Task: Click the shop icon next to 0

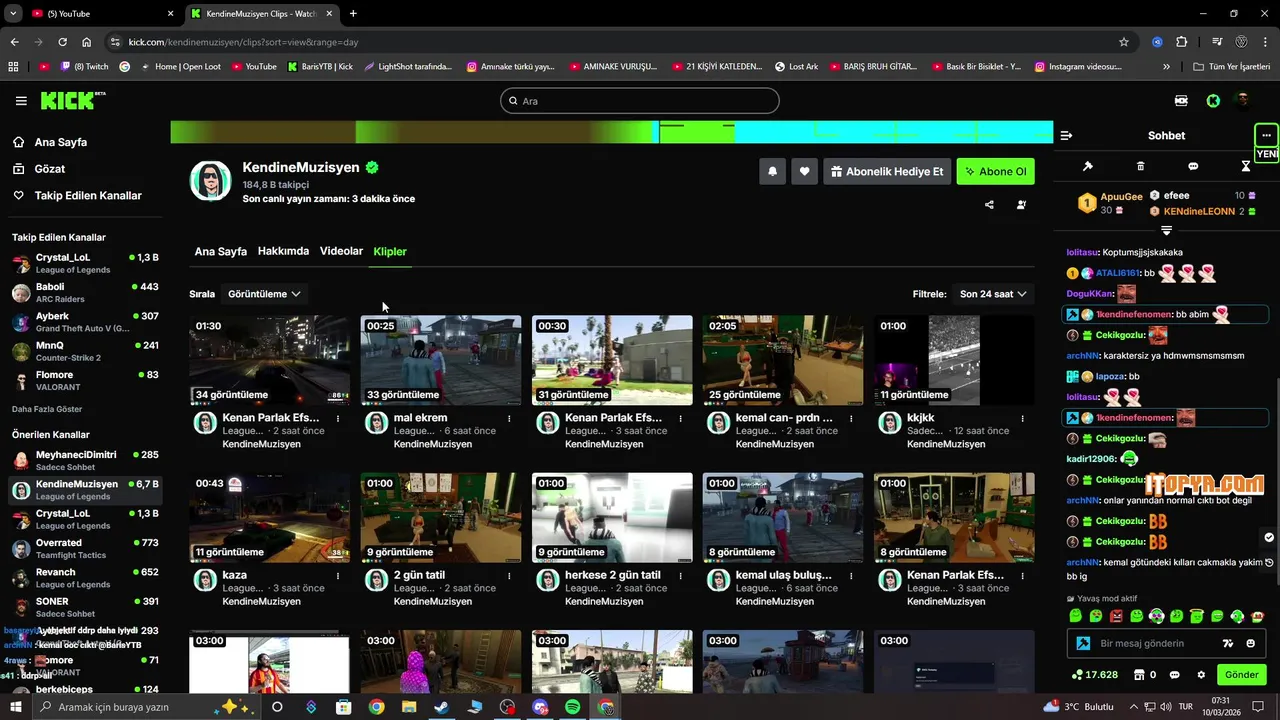Action: pos(1138,675)
